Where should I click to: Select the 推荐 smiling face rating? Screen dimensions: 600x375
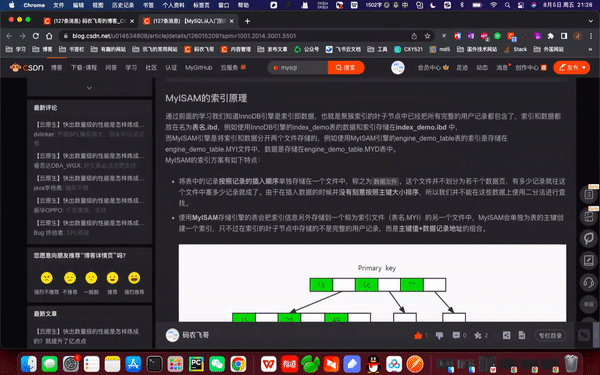tap(112, 278)
